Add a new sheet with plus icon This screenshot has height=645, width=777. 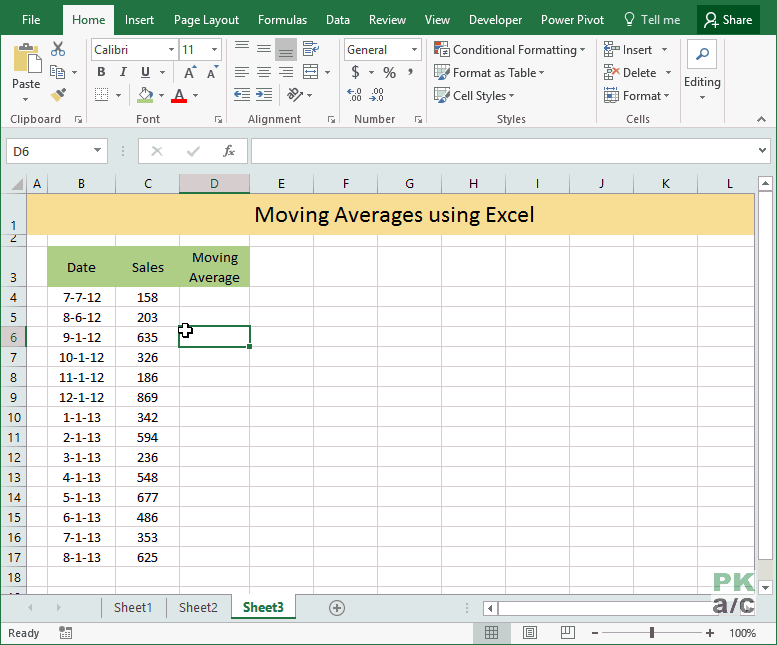click(337, 608)
